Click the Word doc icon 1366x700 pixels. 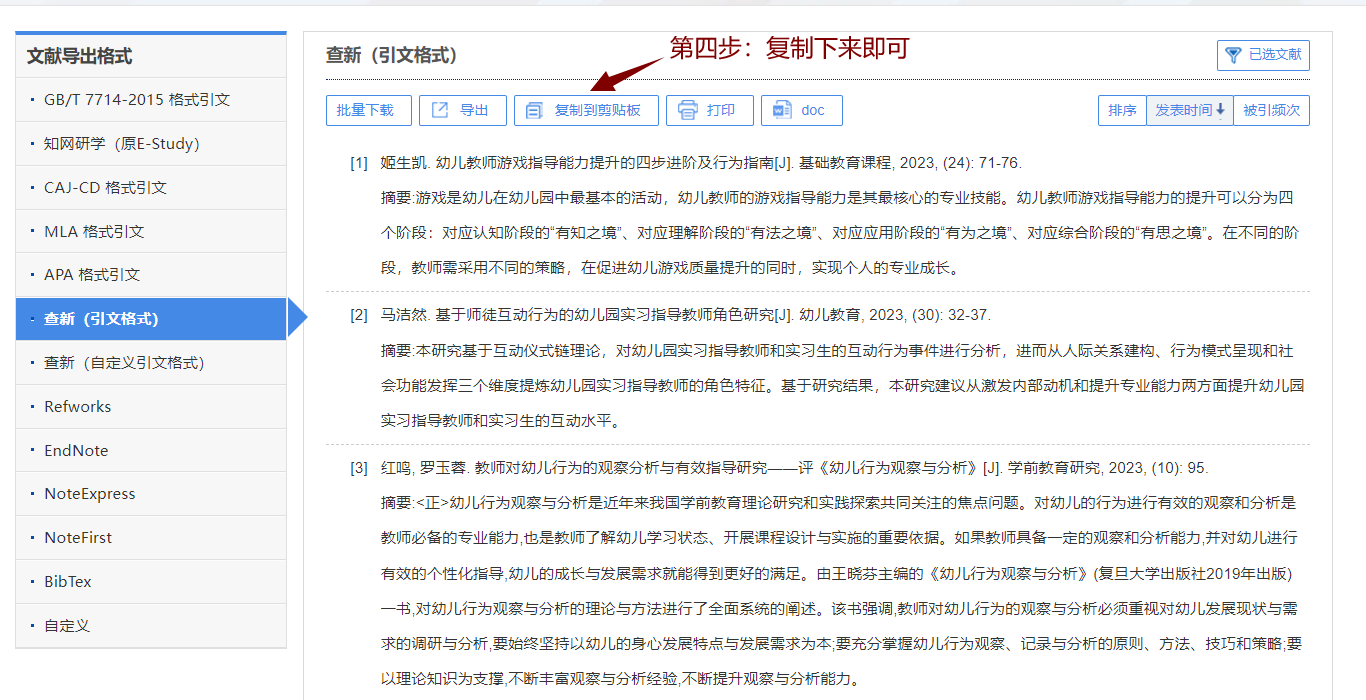pyautogui.click(x=781, y=110)
